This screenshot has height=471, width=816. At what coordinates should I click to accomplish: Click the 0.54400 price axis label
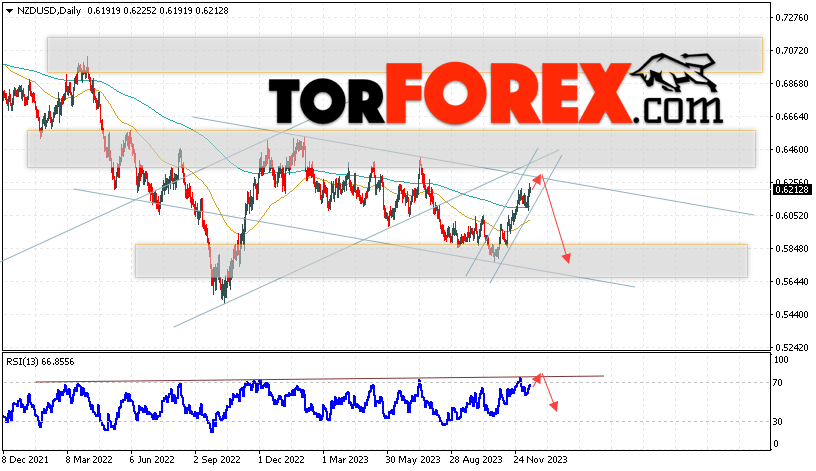click(x=792, y=315)
